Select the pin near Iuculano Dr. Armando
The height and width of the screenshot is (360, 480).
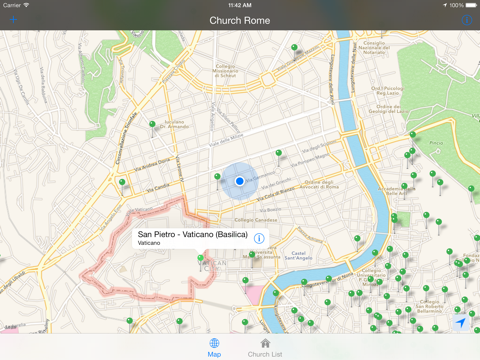point(152,125)
